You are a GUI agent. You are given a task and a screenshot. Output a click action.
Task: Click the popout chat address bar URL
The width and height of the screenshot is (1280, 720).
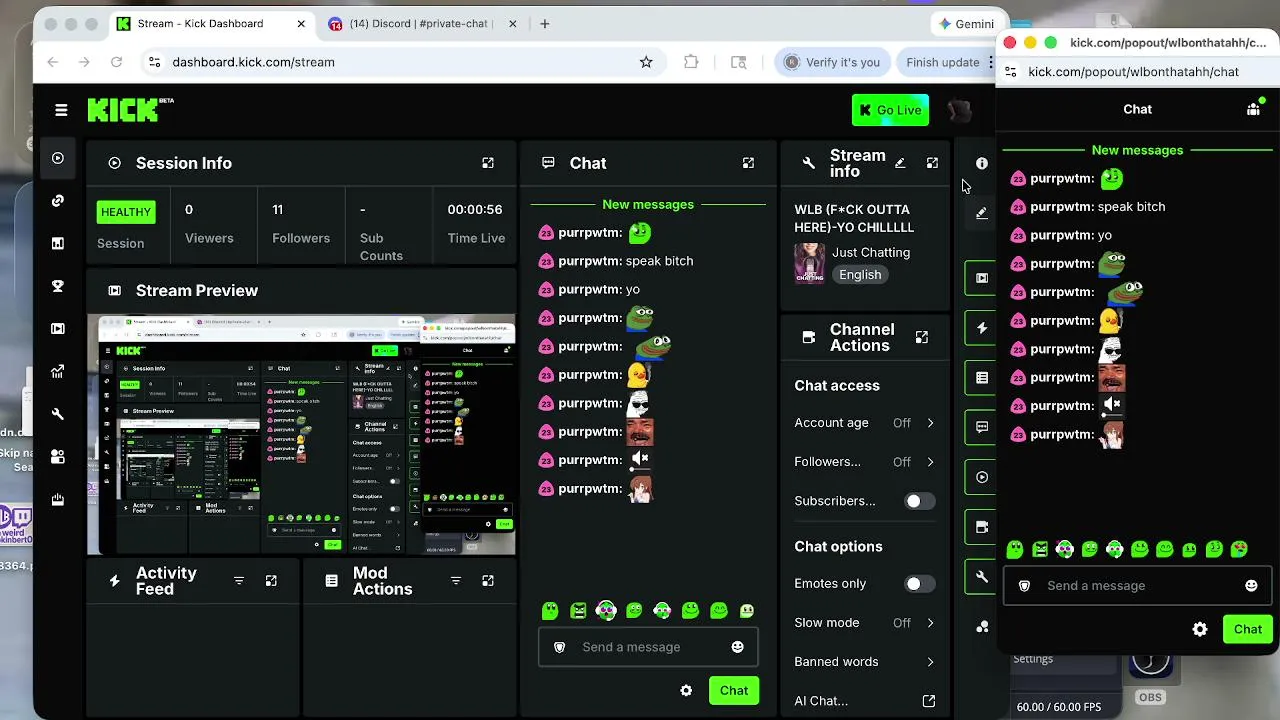1134,72
